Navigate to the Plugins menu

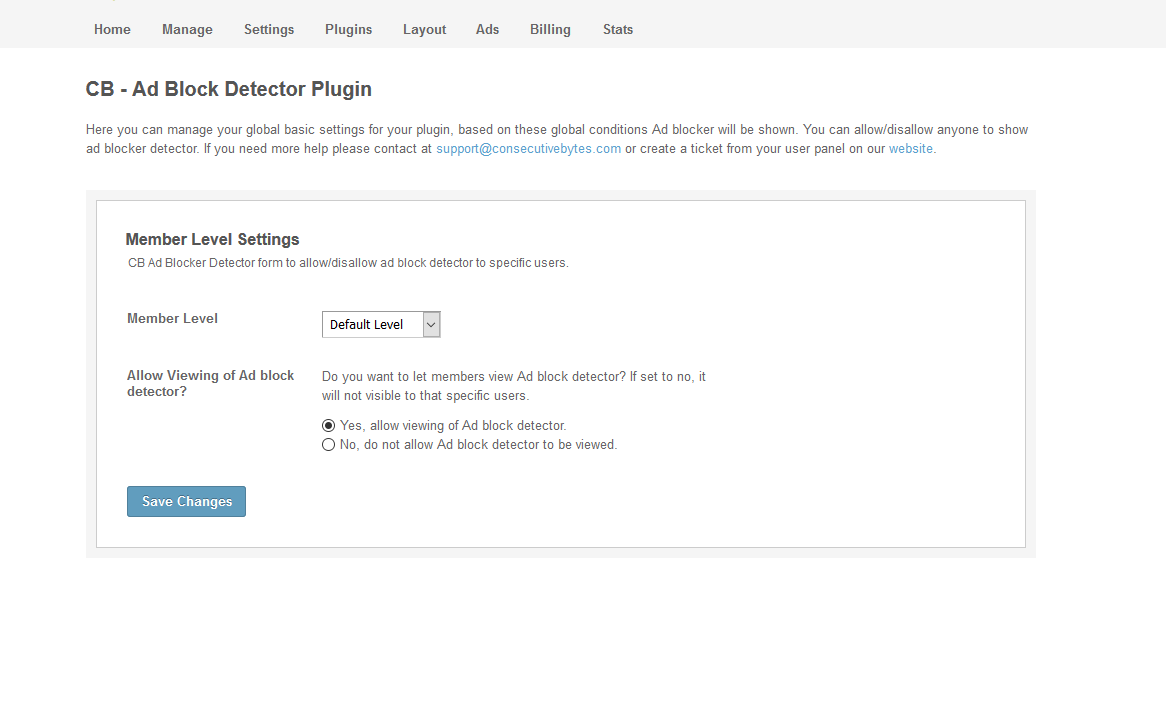(348, 29)
